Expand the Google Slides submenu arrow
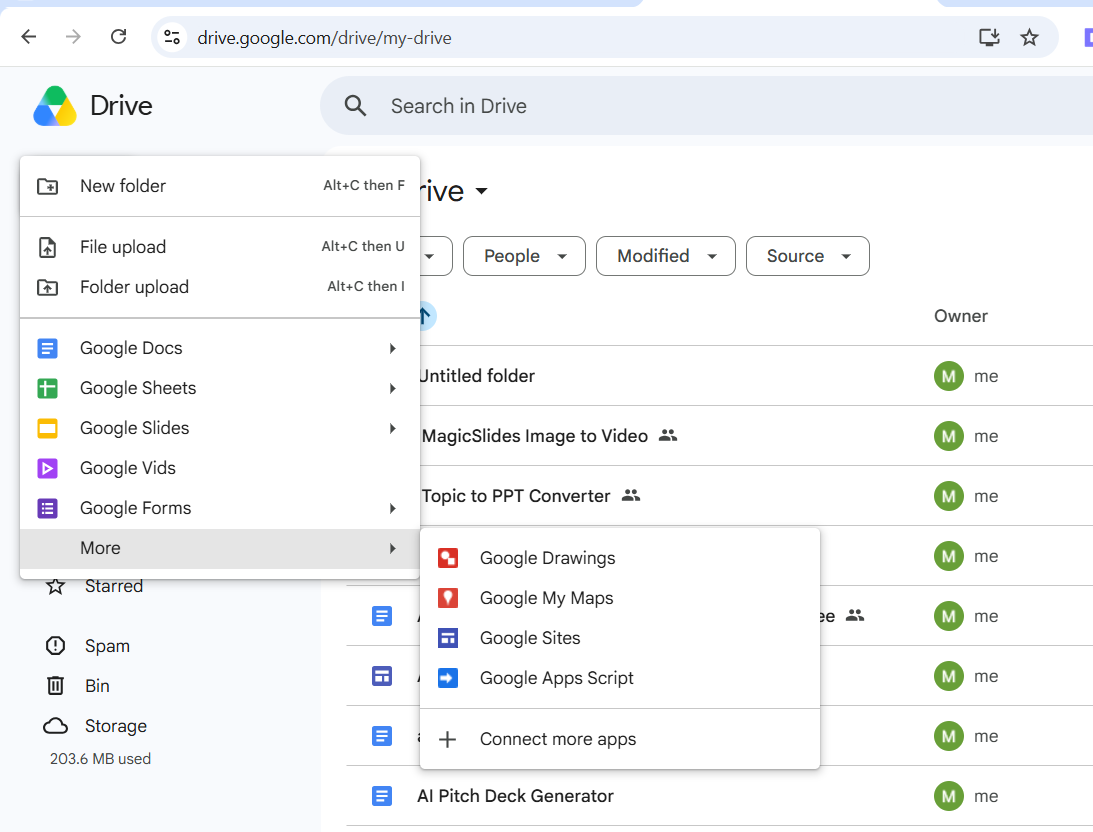Screen dimensions: 1093x832 [392, 428]
